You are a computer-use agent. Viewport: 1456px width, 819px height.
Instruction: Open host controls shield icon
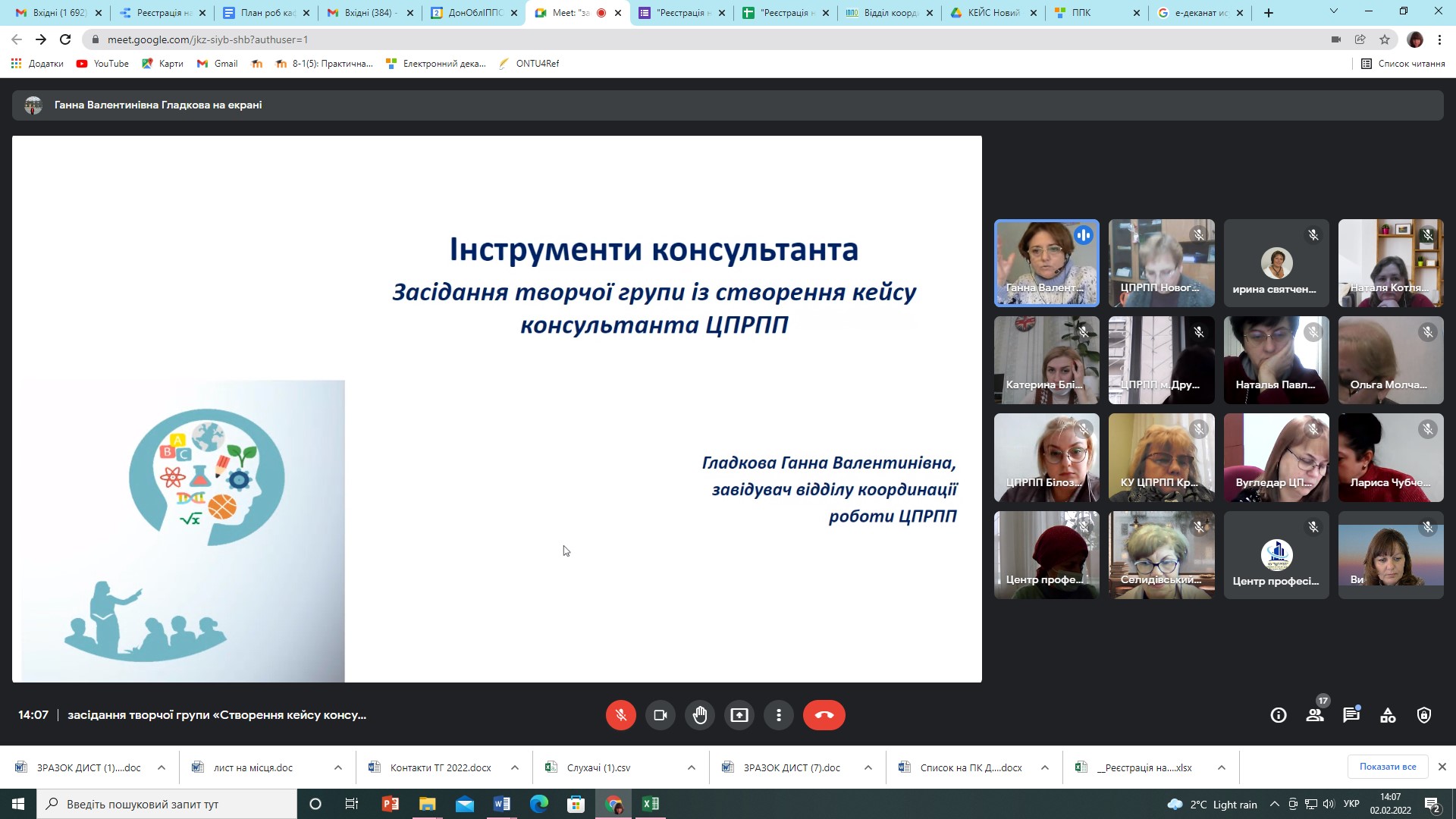[1424, 715]
